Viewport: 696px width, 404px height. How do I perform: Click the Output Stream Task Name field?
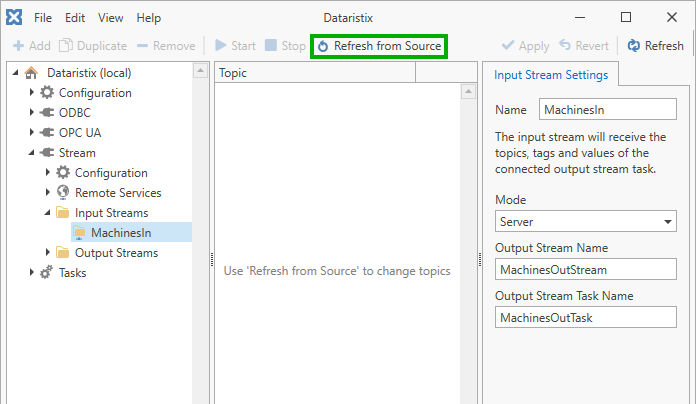[x=585, y=317]
